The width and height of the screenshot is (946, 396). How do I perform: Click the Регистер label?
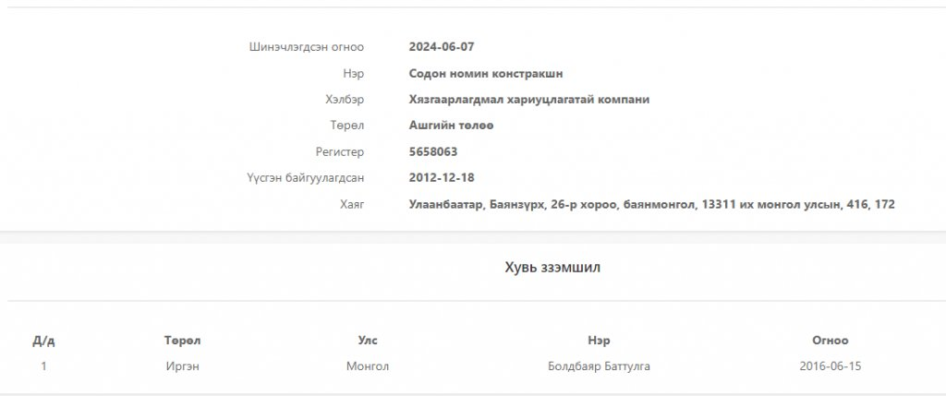click(x=340, y=152)
